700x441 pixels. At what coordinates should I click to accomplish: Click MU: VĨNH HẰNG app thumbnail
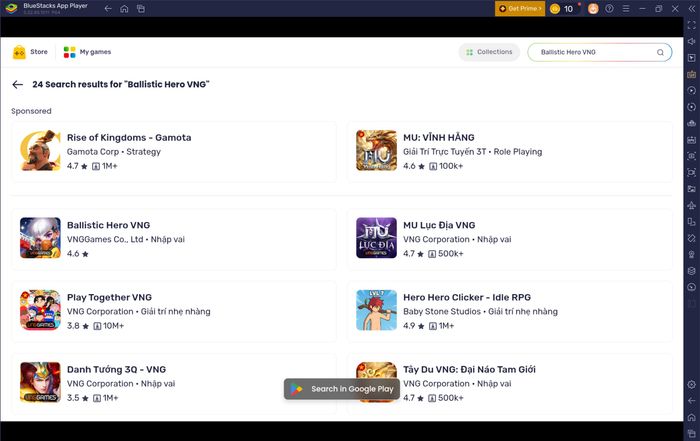point(376,150)
